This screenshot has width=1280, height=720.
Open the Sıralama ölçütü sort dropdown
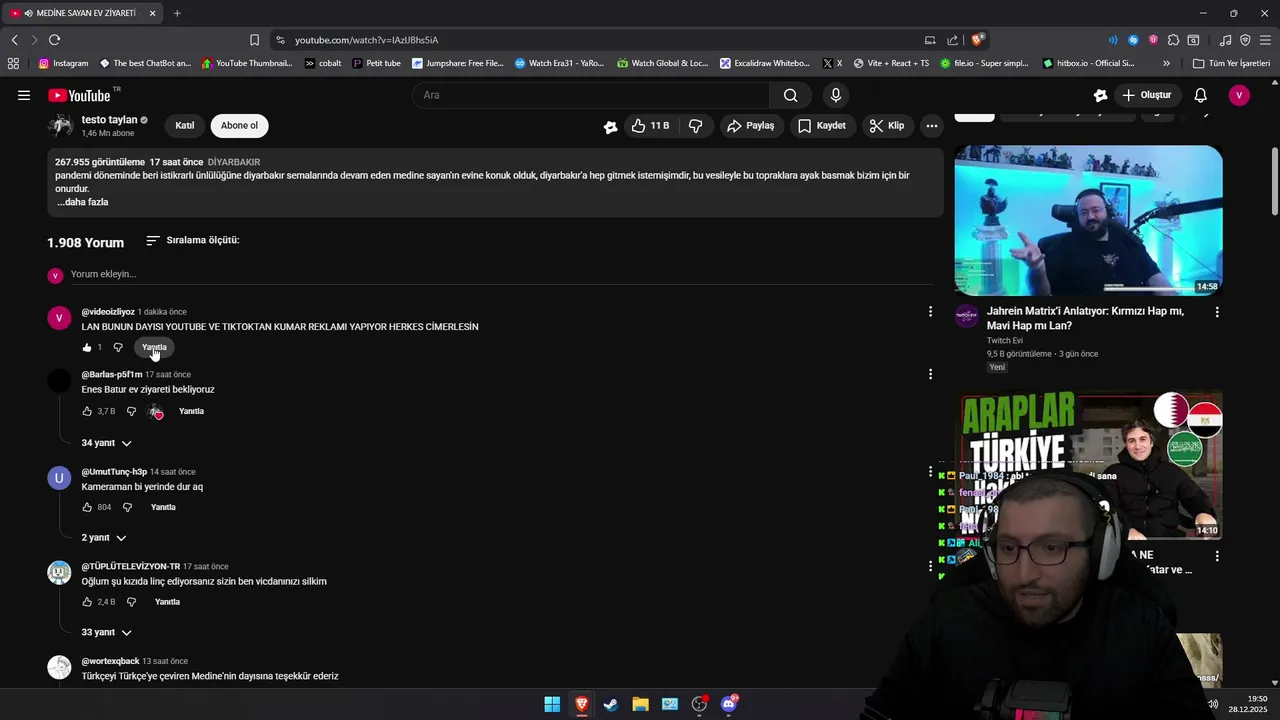click(x=192, y=240)
